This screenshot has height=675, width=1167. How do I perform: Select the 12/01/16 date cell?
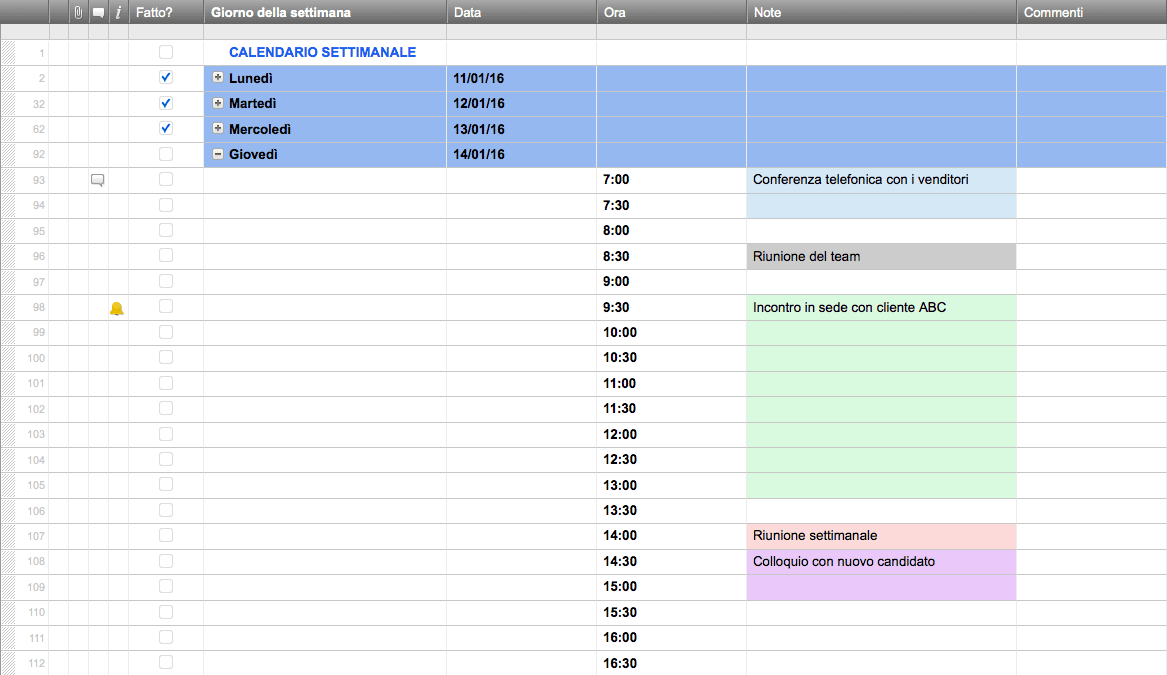522,103
